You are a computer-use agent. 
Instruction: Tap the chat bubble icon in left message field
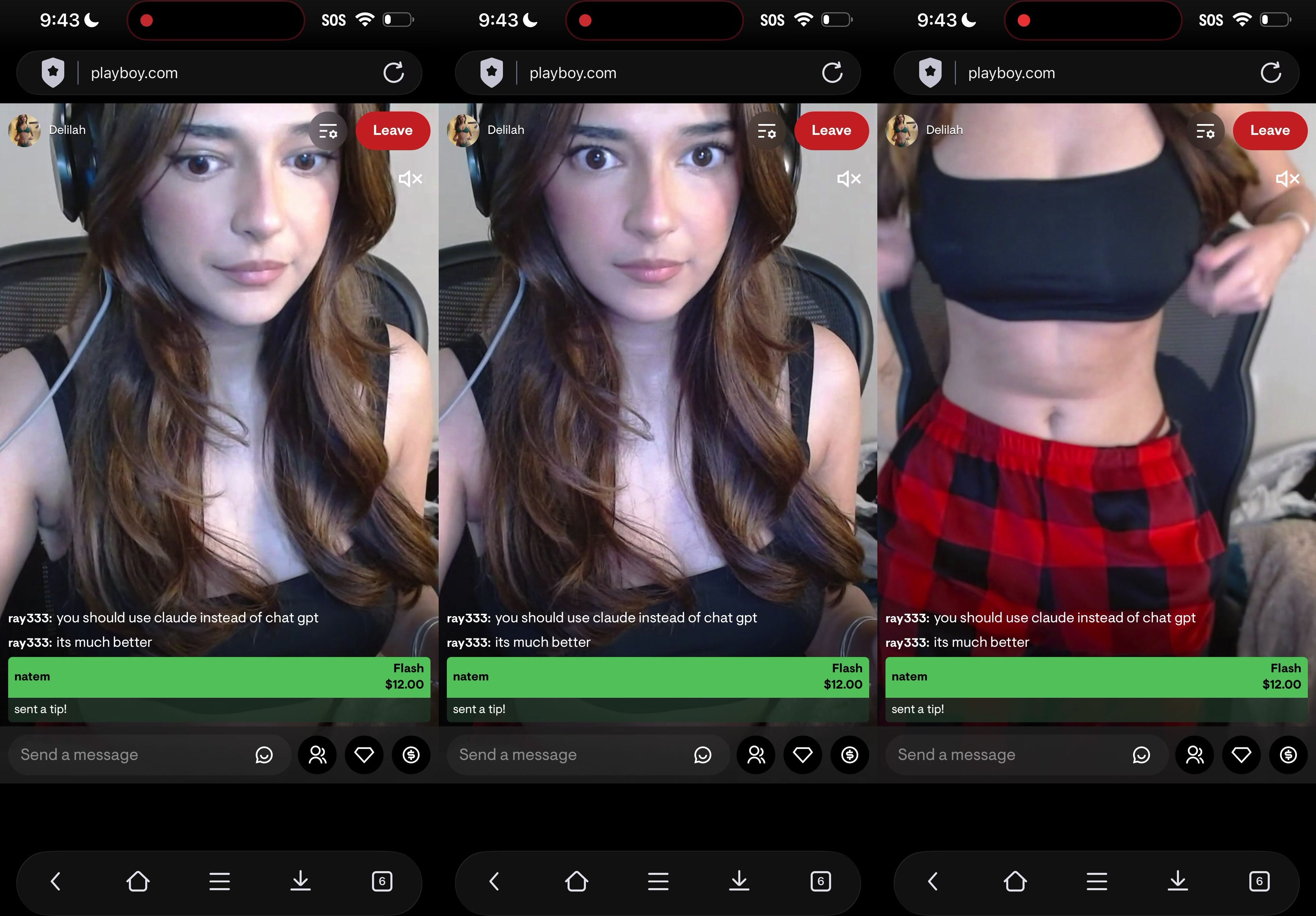(x=264, y=755)
